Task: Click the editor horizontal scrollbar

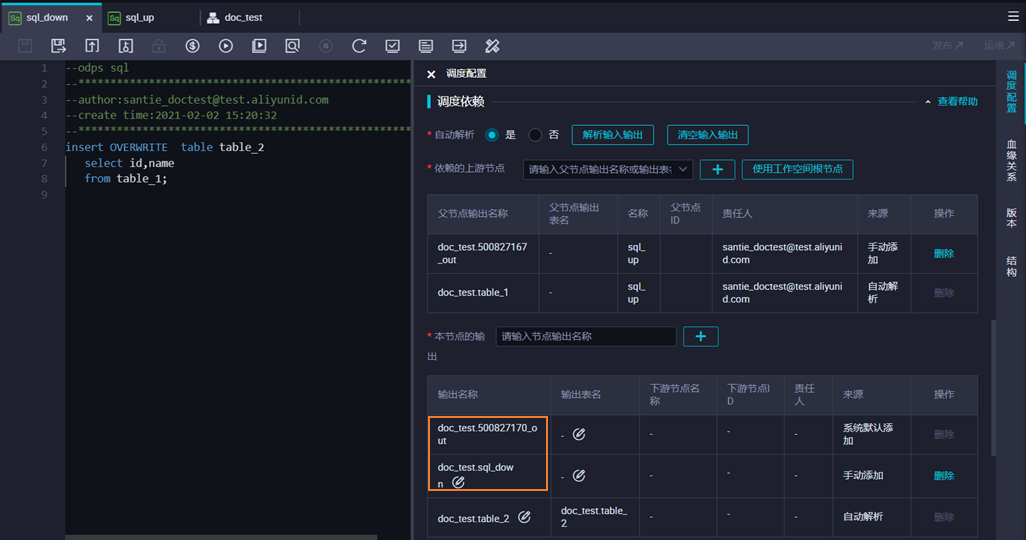Action: coord(221,537)
